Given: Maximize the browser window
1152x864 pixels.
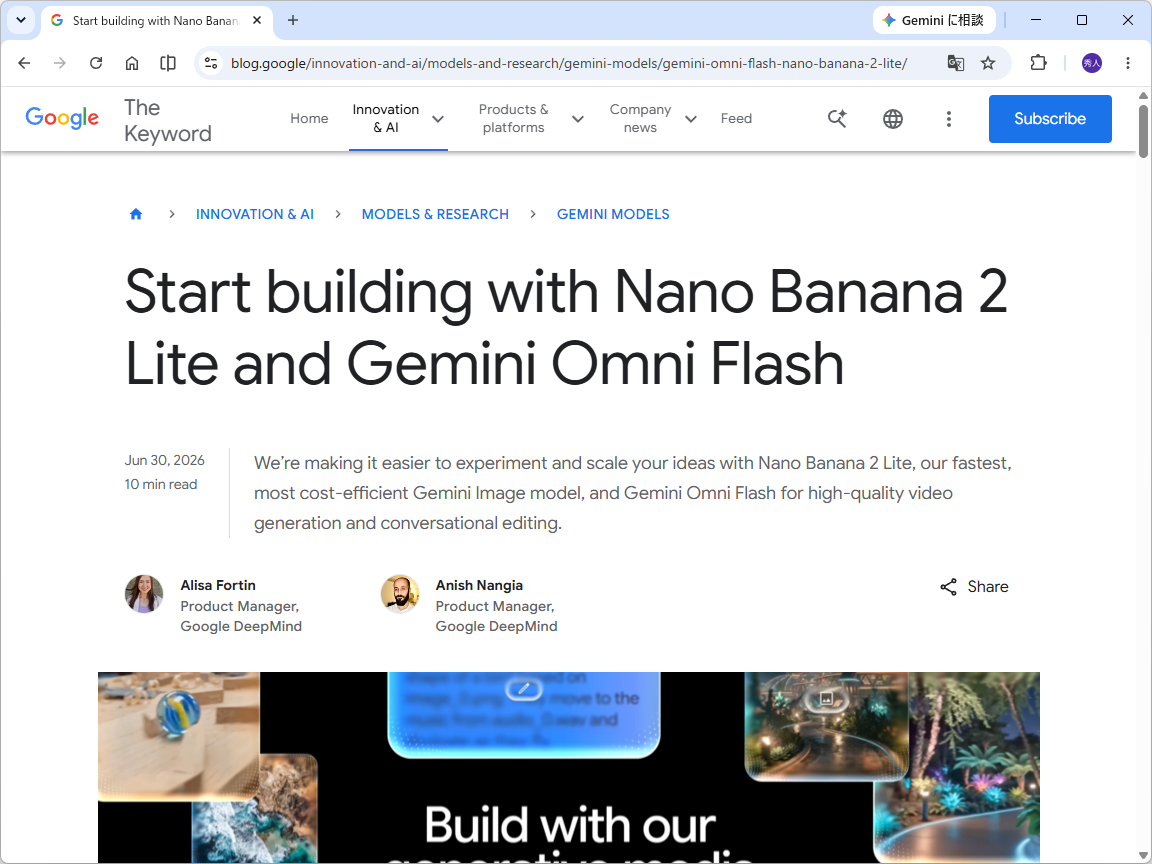Looking at the screenshot, I should (1081, 21).
